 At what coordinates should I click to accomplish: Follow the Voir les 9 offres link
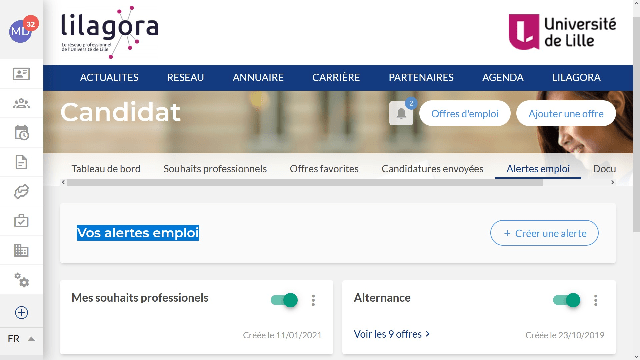click(x=391, y=334)
